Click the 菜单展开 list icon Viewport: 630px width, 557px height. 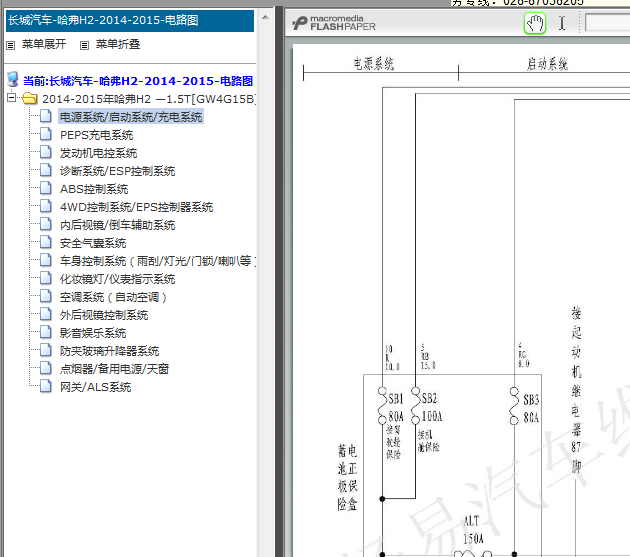pos(11,45)
